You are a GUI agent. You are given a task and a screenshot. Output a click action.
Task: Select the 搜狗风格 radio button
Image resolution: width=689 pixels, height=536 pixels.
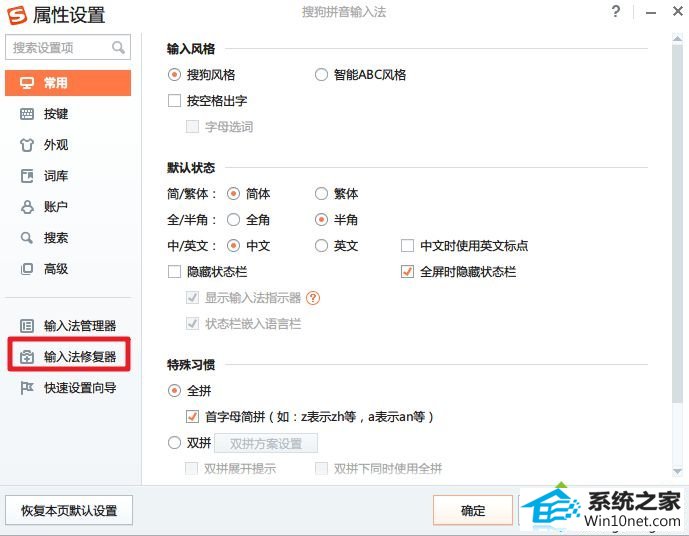[x=174, y=75]
